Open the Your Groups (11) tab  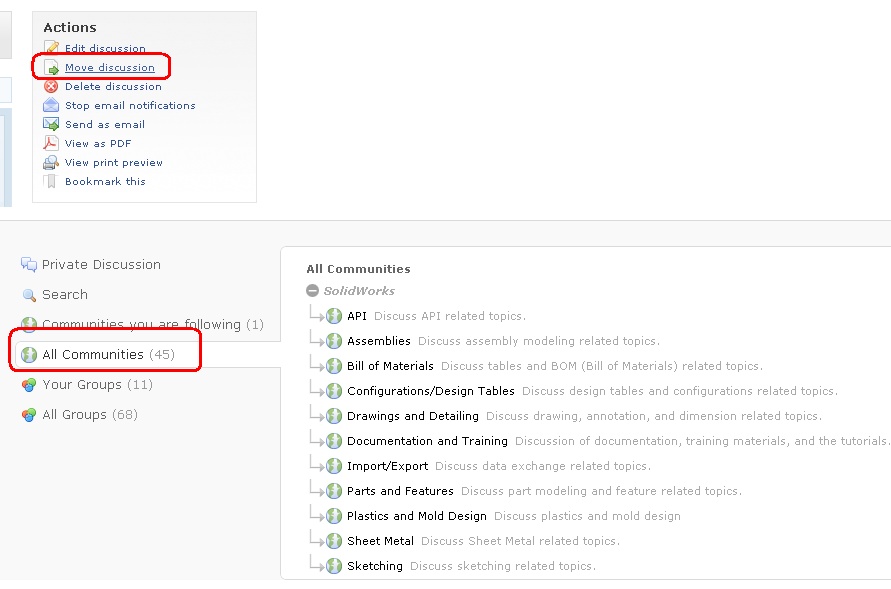[86, 385]
